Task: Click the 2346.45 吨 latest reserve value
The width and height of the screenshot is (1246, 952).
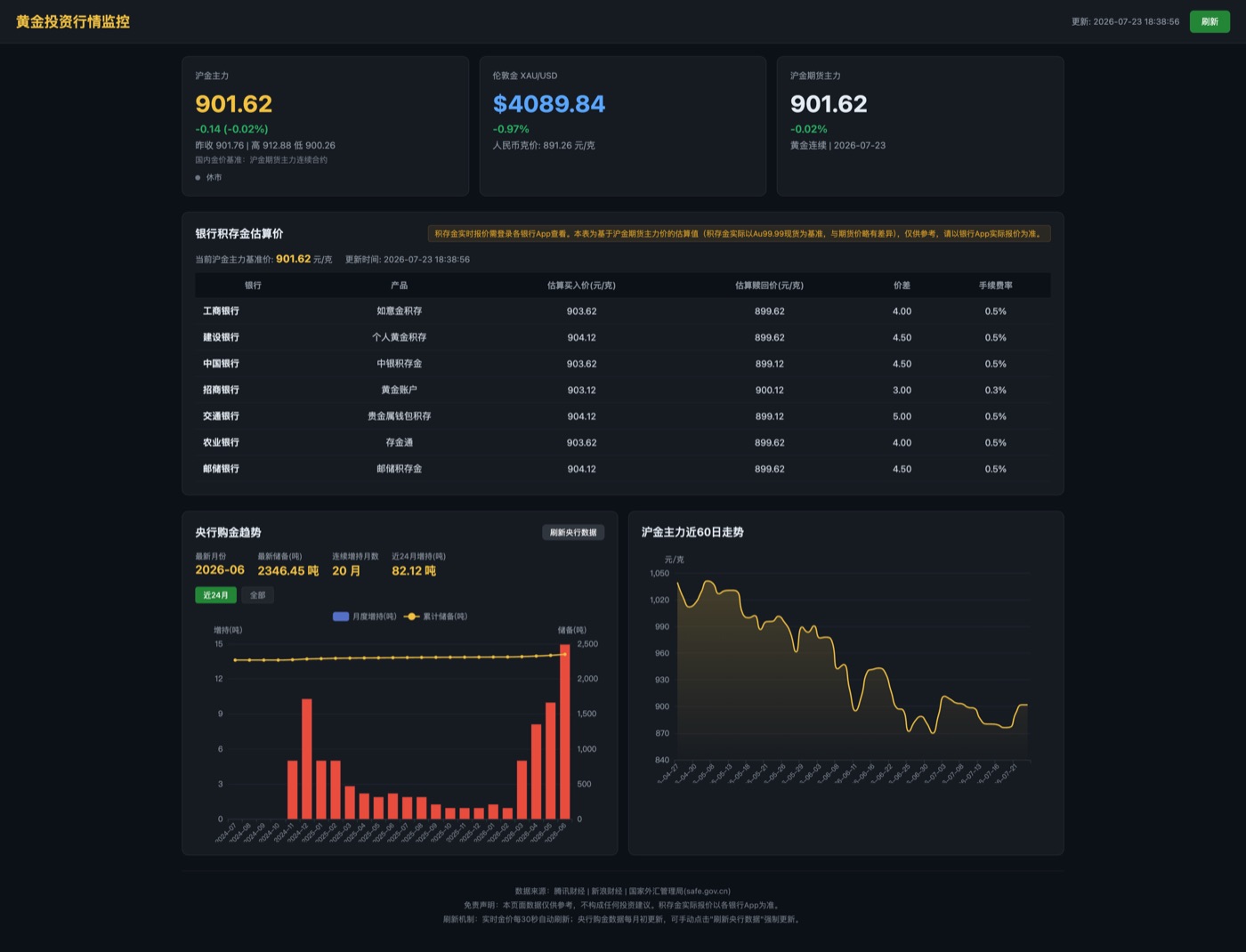Action: (287, 570)
